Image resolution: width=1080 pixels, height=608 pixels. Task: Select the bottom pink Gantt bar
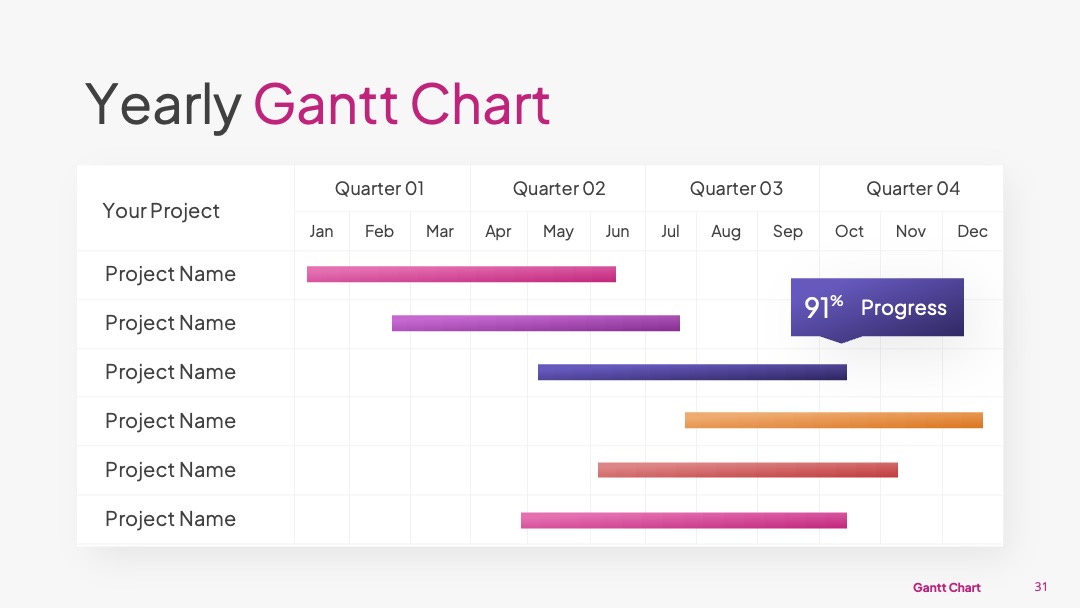684,521
